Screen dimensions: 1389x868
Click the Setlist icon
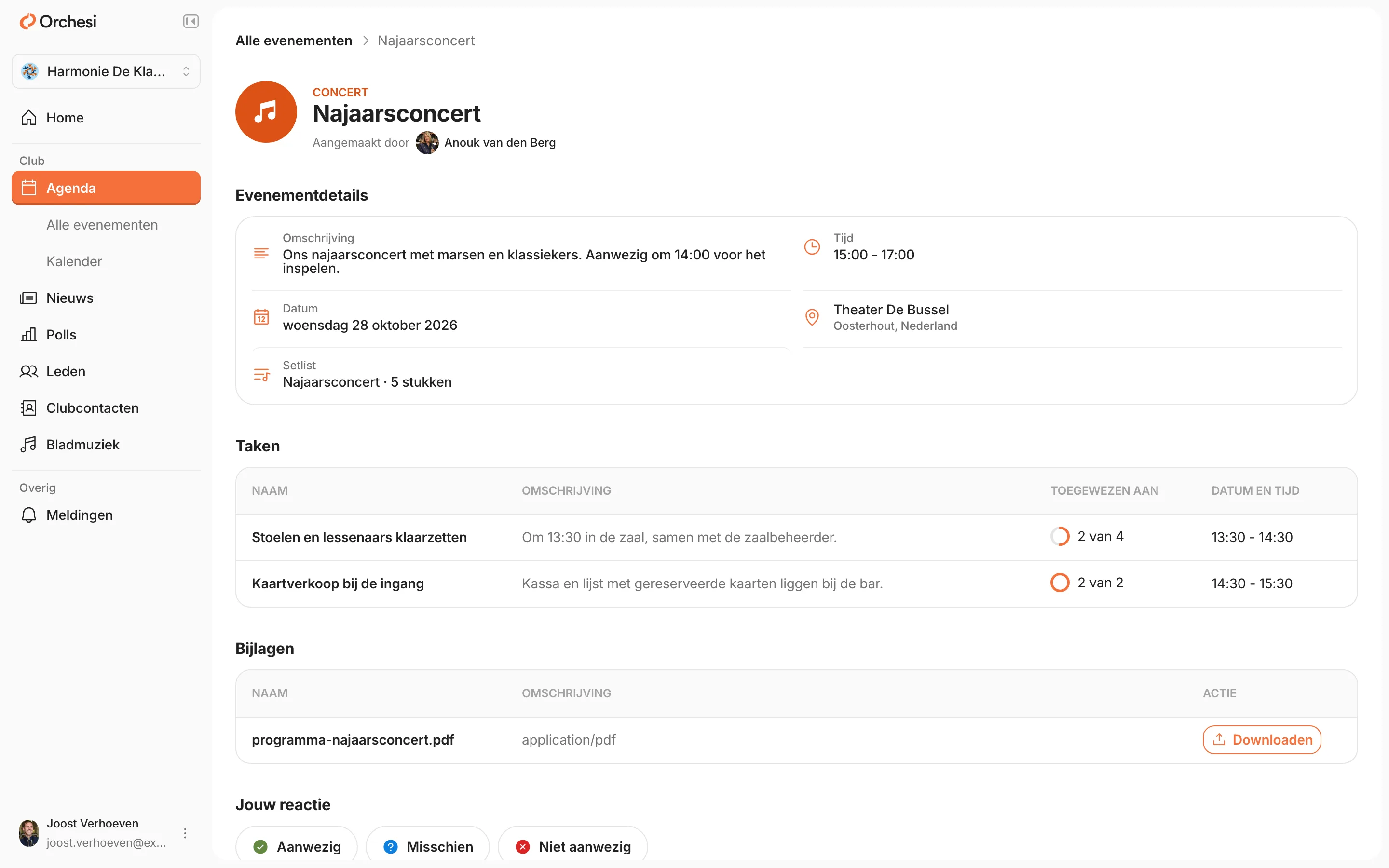click(262, 375)
